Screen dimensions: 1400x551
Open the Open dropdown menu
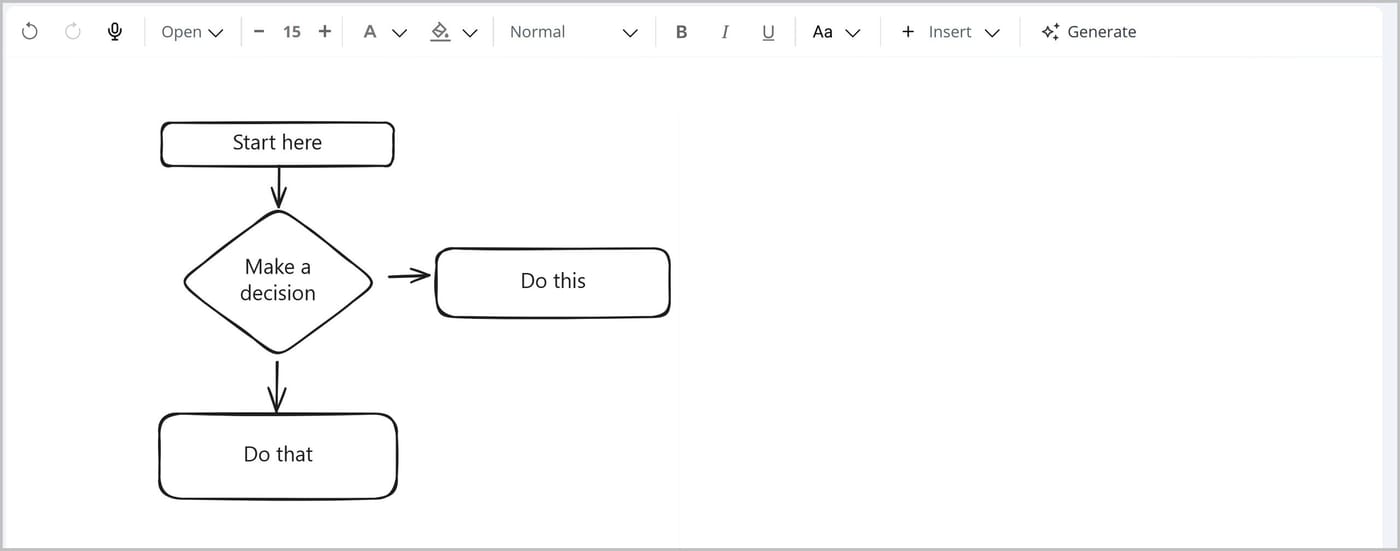(192, 32)
